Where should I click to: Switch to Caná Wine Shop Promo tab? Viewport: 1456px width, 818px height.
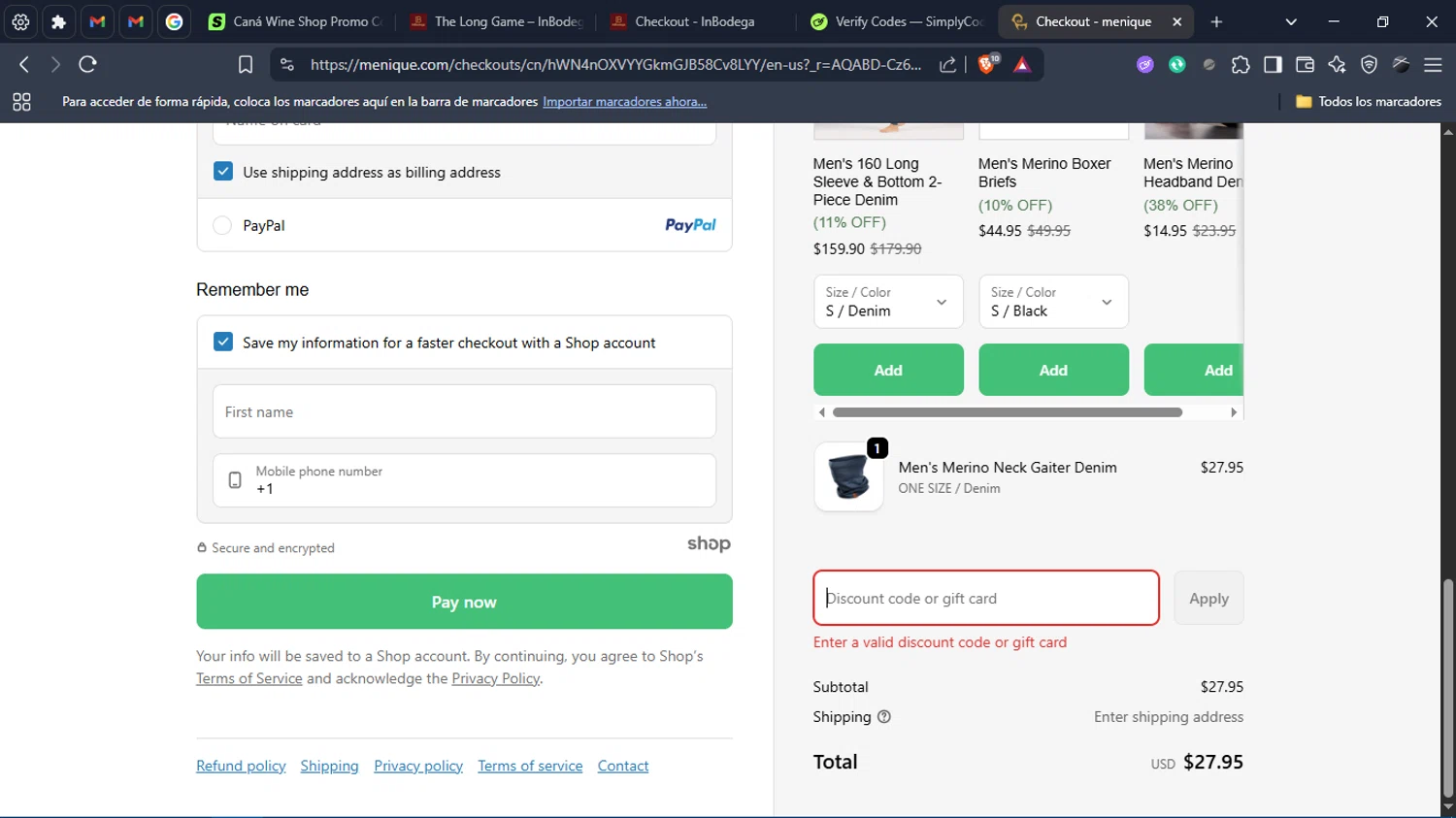[x=296, y=21]
